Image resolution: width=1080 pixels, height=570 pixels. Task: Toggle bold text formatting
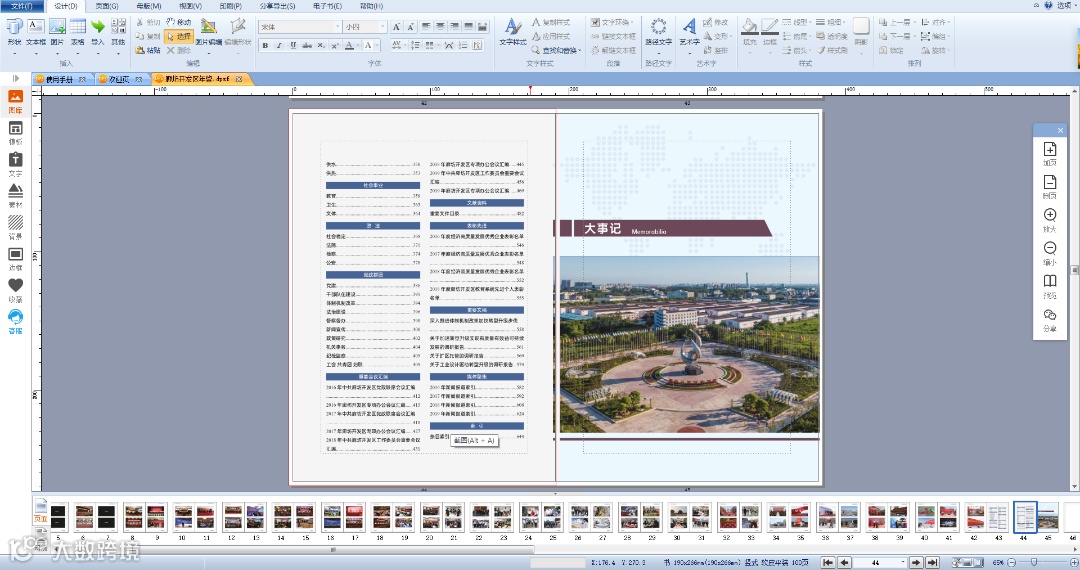[265, 45]
